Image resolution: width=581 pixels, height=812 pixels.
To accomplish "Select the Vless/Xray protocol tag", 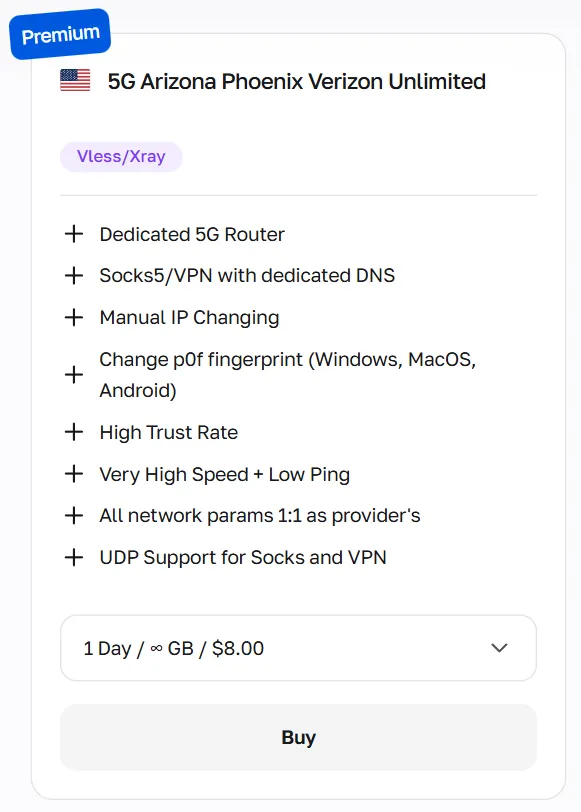I will 121,156.
